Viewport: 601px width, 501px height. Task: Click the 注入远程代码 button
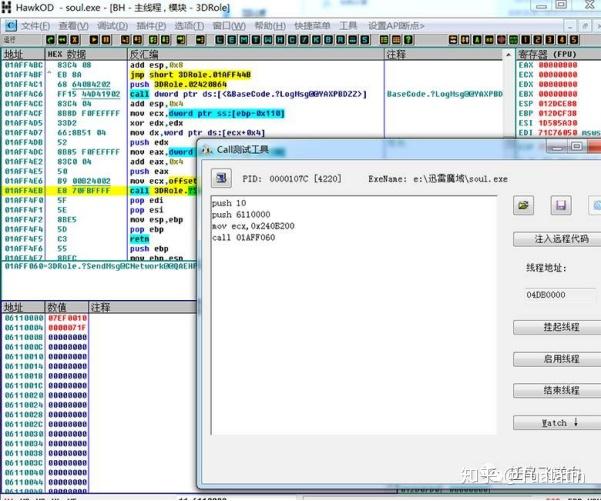(x=557, y=239)
